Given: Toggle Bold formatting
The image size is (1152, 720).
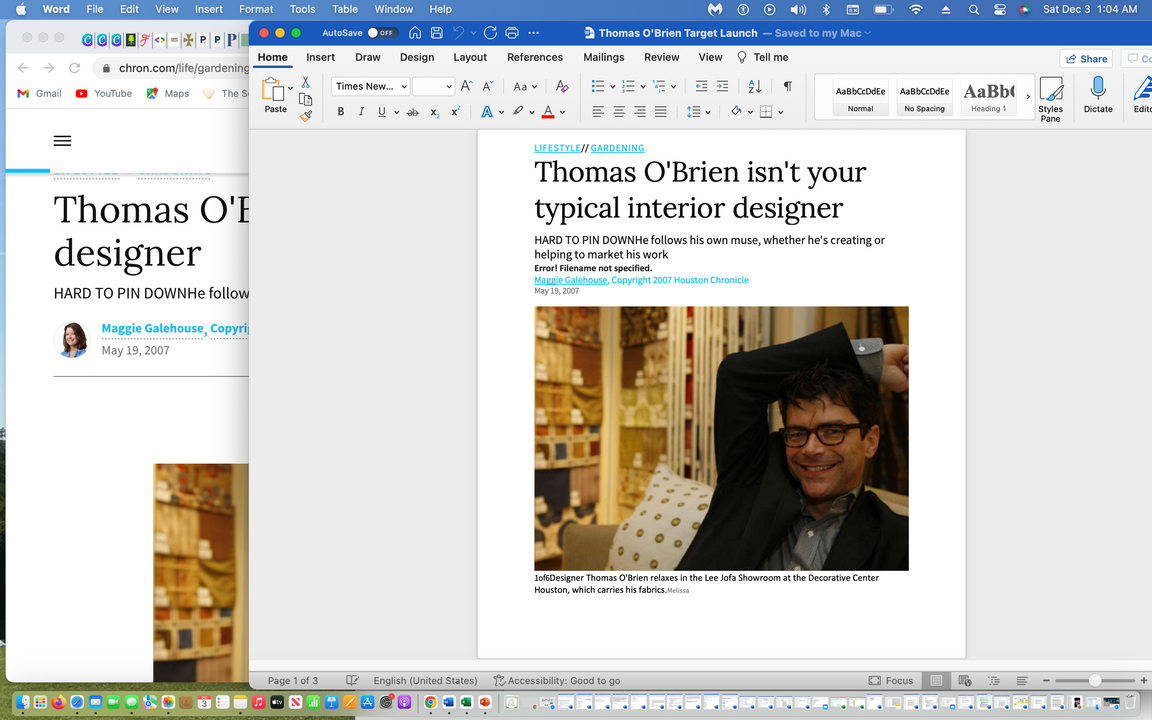Looking at the screenshot, I should [341, 112].
